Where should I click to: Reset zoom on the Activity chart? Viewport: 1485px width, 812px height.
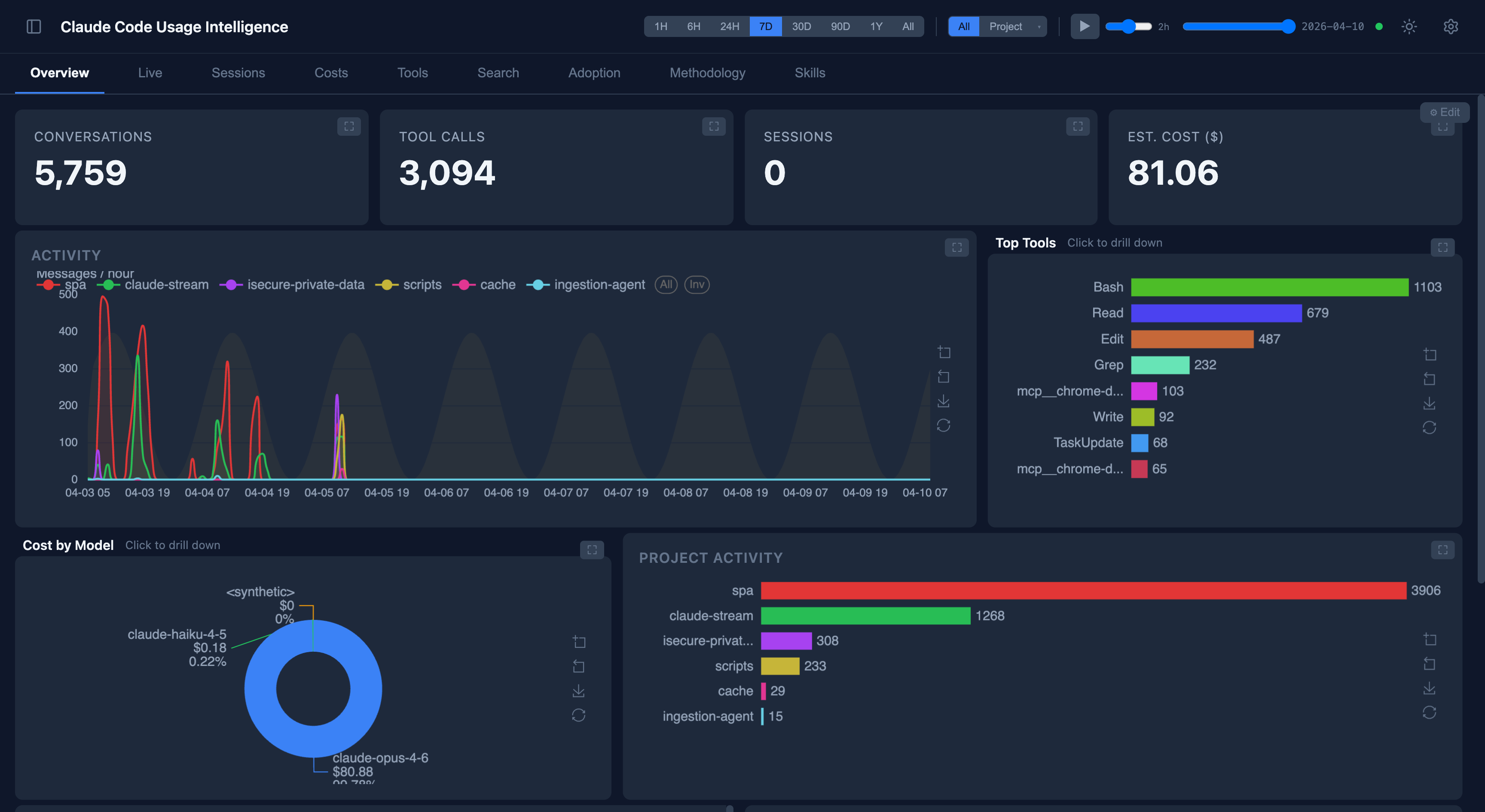point(944,425)
